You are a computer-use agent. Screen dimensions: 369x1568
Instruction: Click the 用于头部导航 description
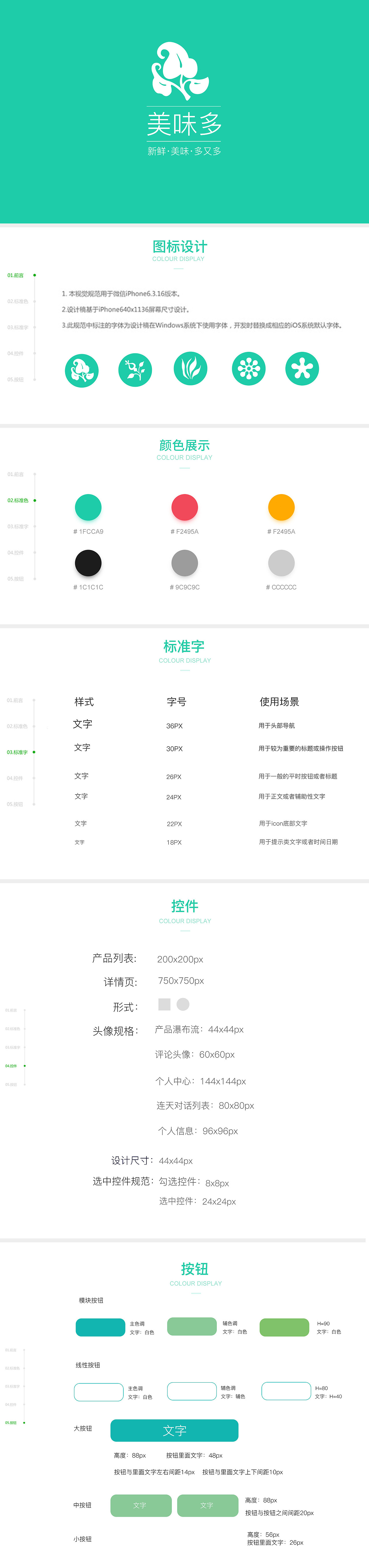click(x=276, y=726)
